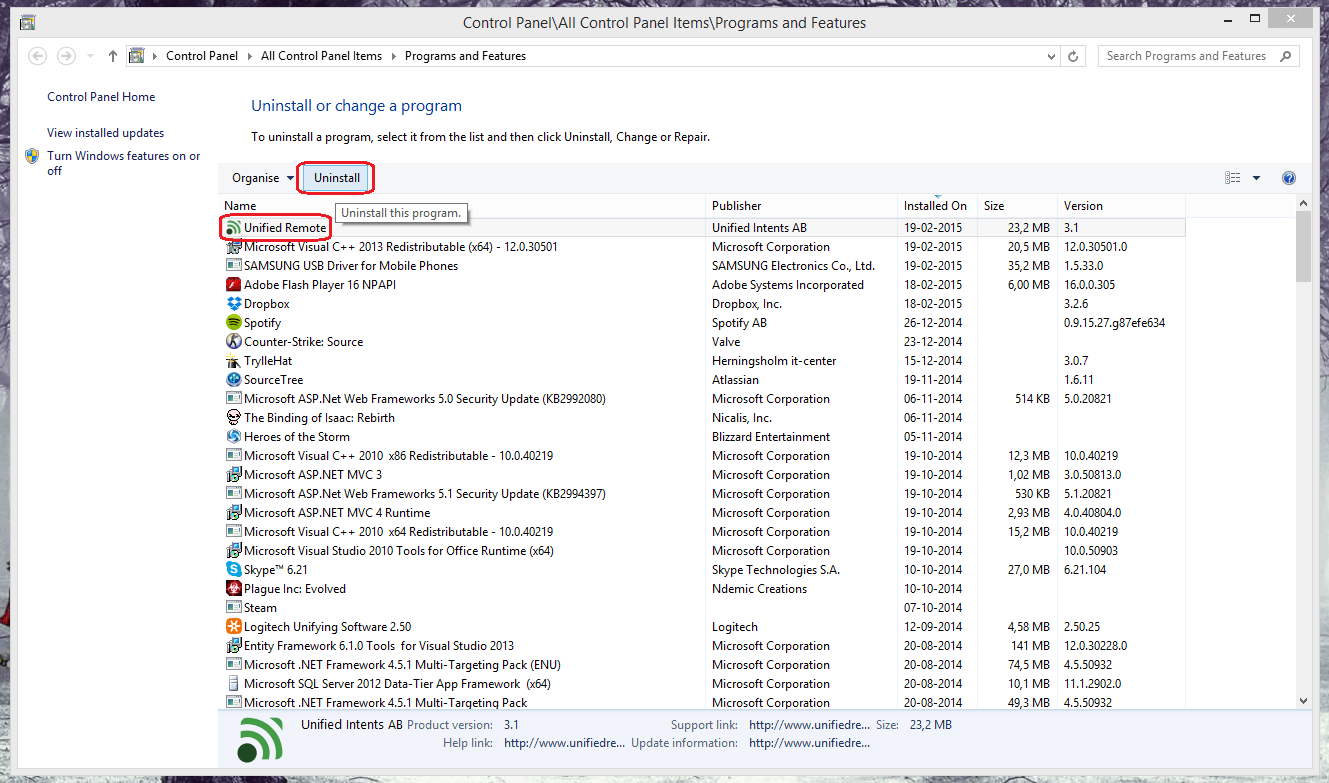Sort list by Version column header

[x=1121, y=206]
